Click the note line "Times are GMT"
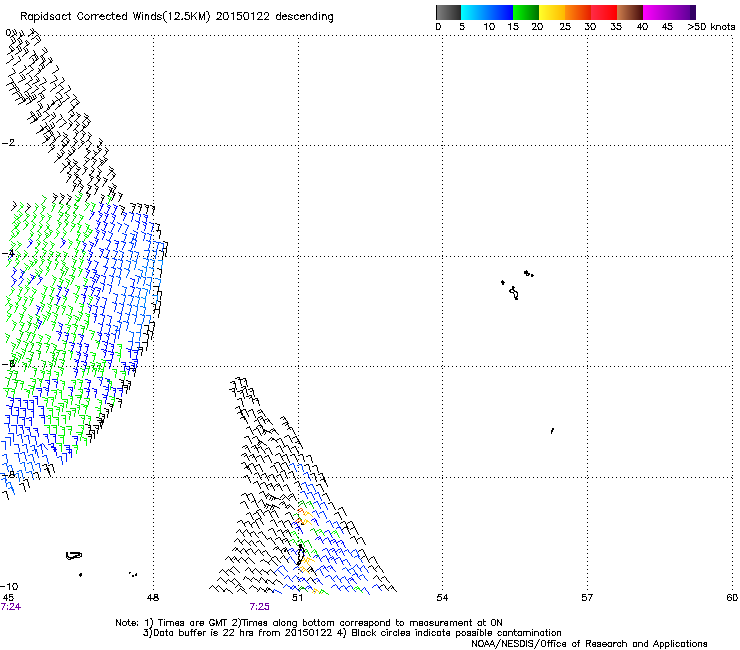The image size is (740, 650). (192, 623)
